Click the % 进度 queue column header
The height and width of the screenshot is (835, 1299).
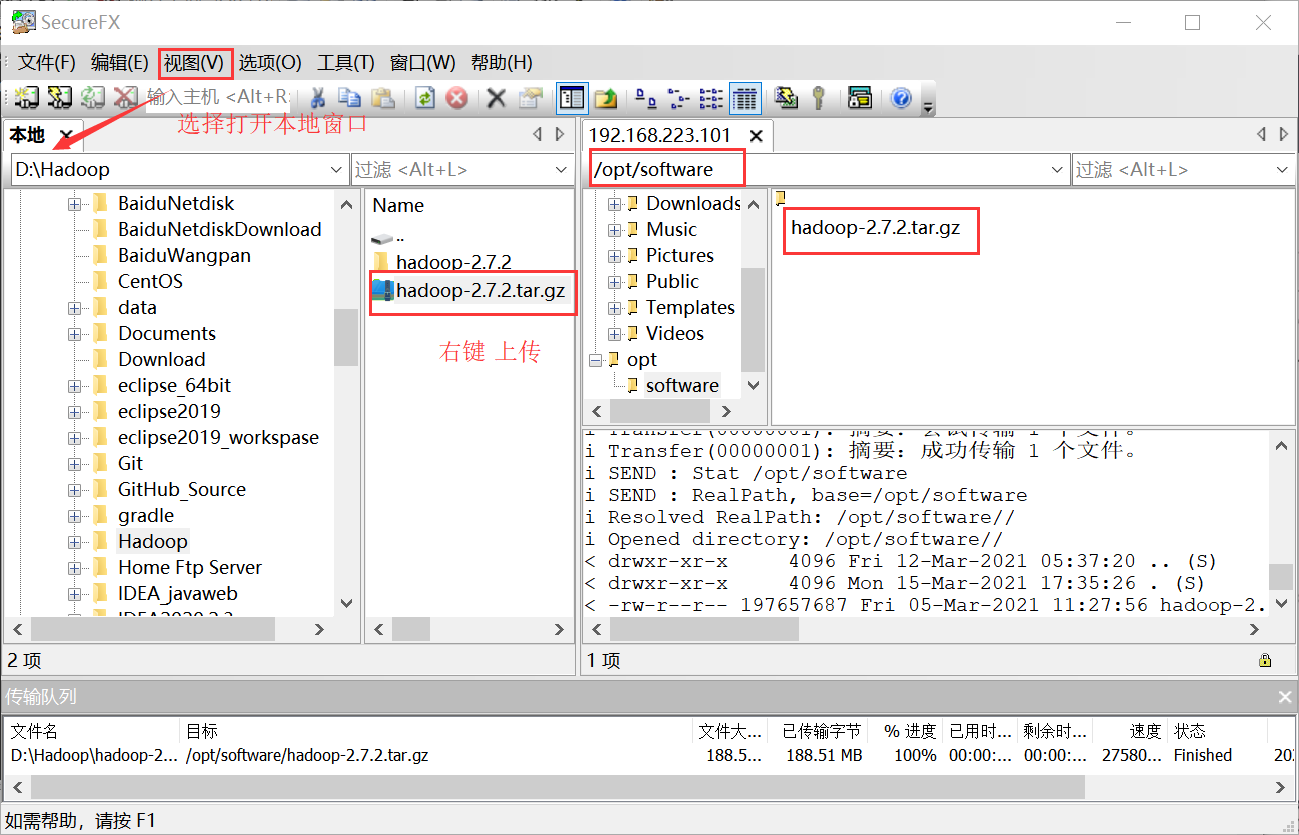coord(904,731)
